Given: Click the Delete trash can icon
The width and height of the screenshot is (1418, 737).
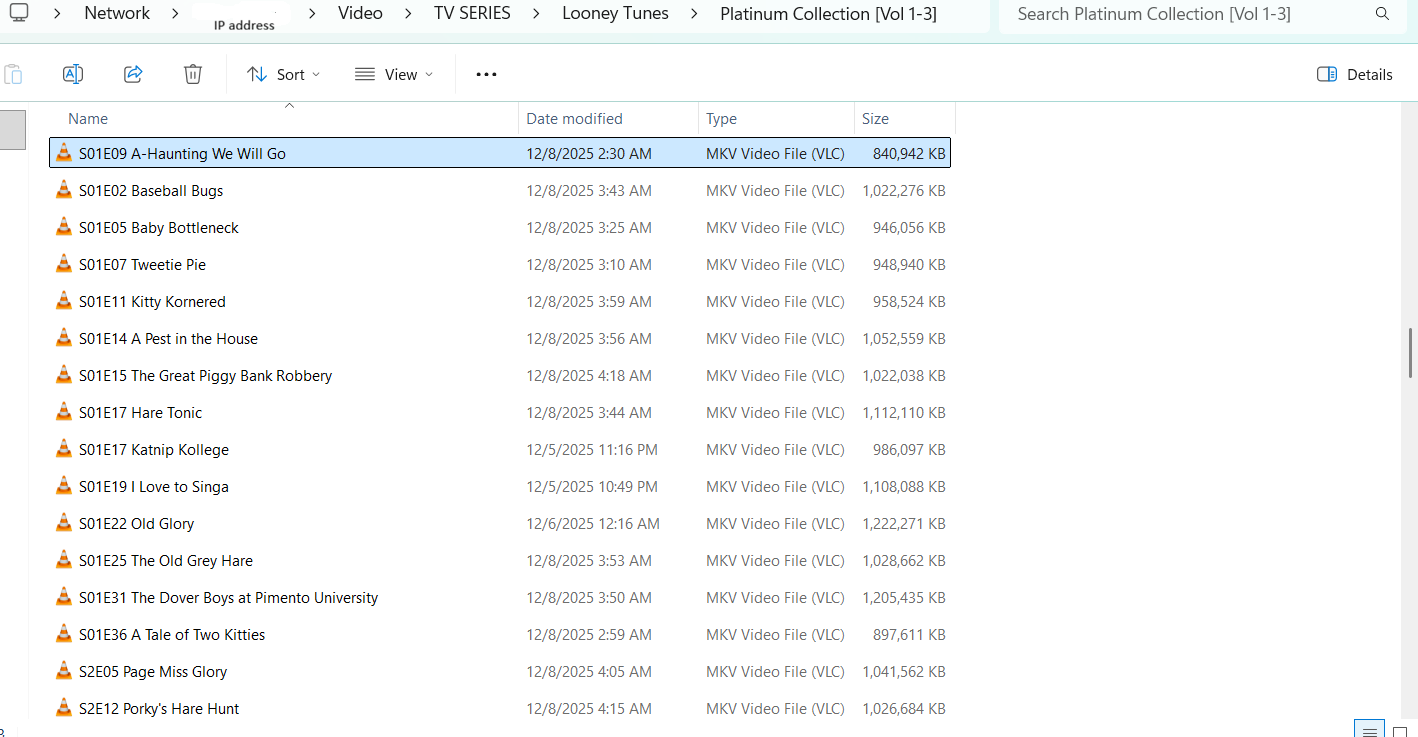Looking at the screenshot, I should pyautogui.click(x=193, y=74).
